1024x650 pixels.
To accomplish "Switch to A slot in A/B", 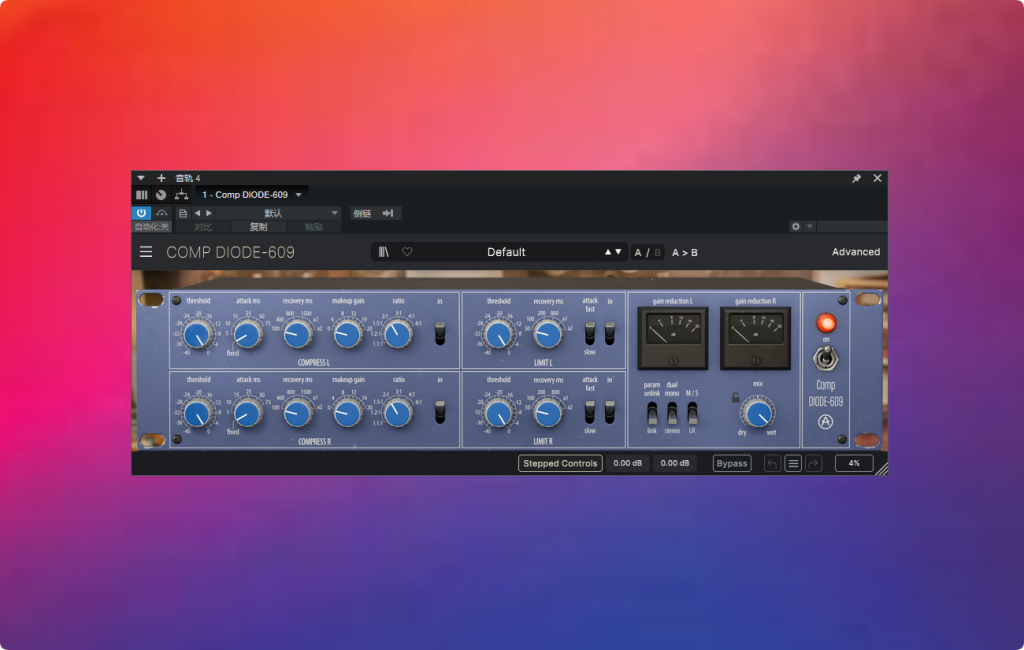I will click(x=638, y=252).
